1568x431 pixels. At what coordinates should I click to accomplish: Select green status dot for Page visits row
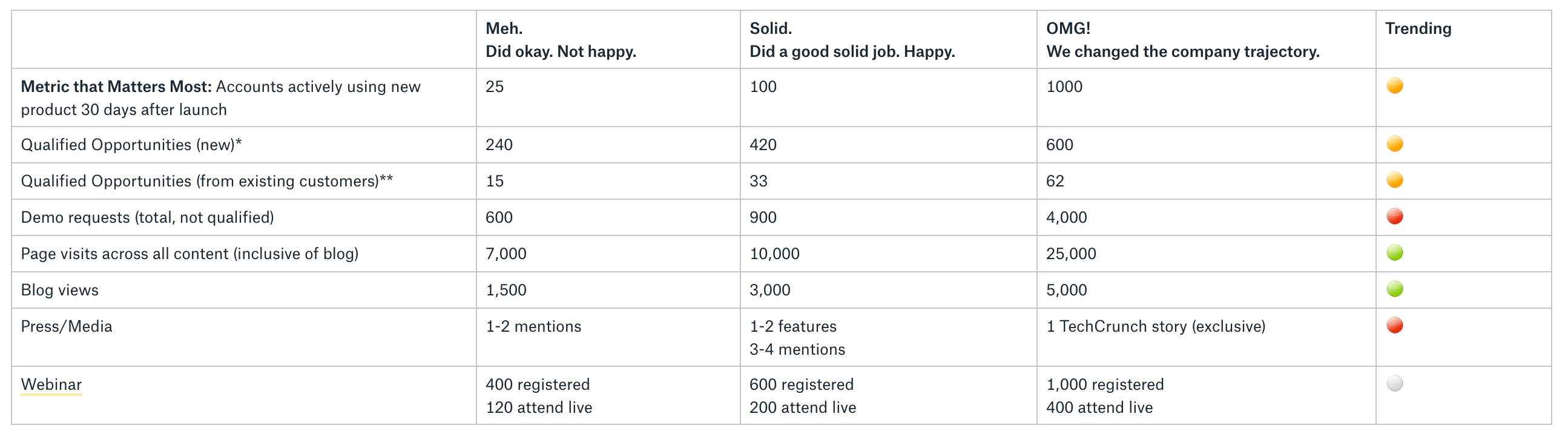pyautogui.click(x=1394, y=253)
